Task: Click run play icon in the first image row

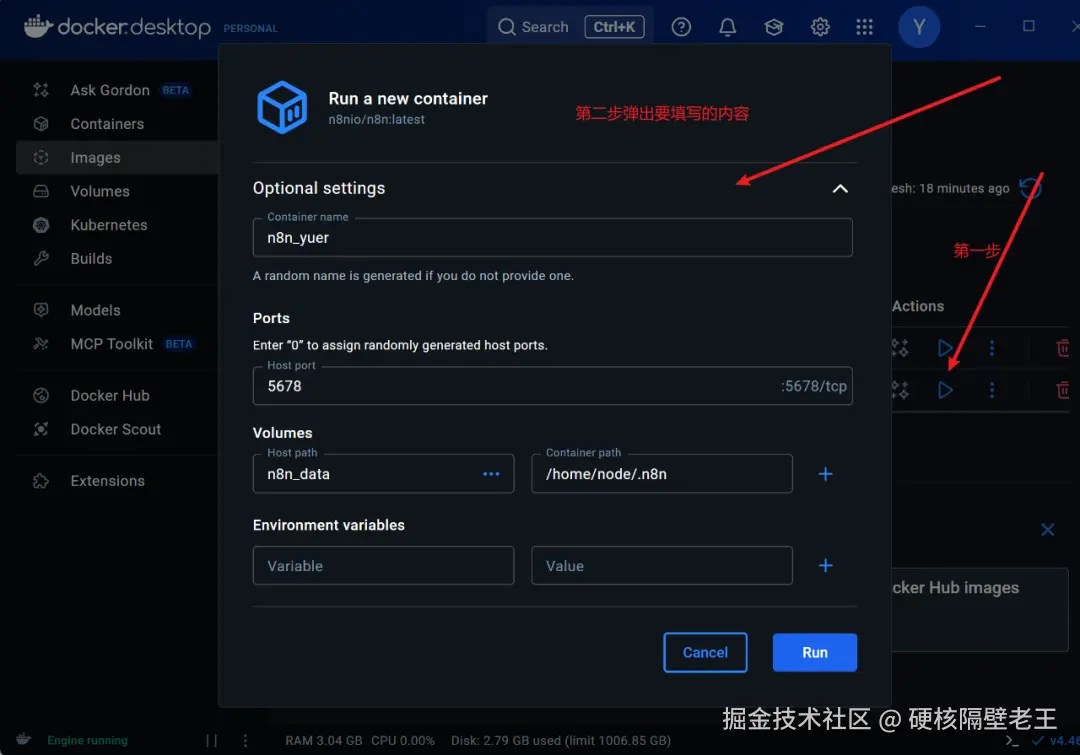Action: point(945,348)
